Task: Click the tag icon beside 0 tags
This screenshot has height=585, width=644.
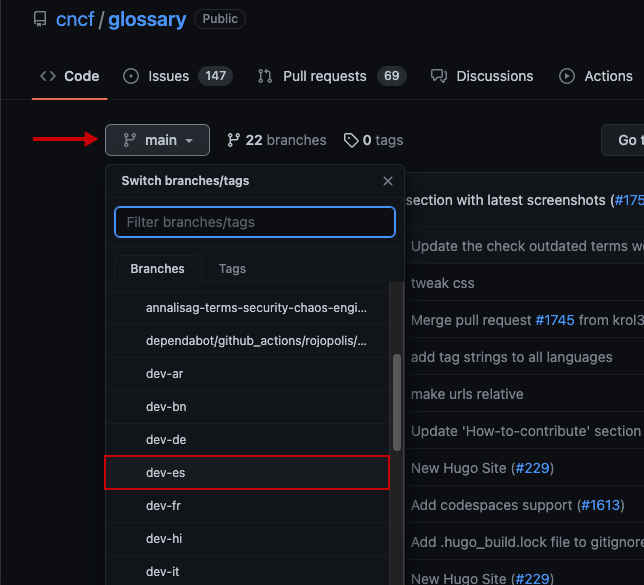Action: [x=351, y=140]
